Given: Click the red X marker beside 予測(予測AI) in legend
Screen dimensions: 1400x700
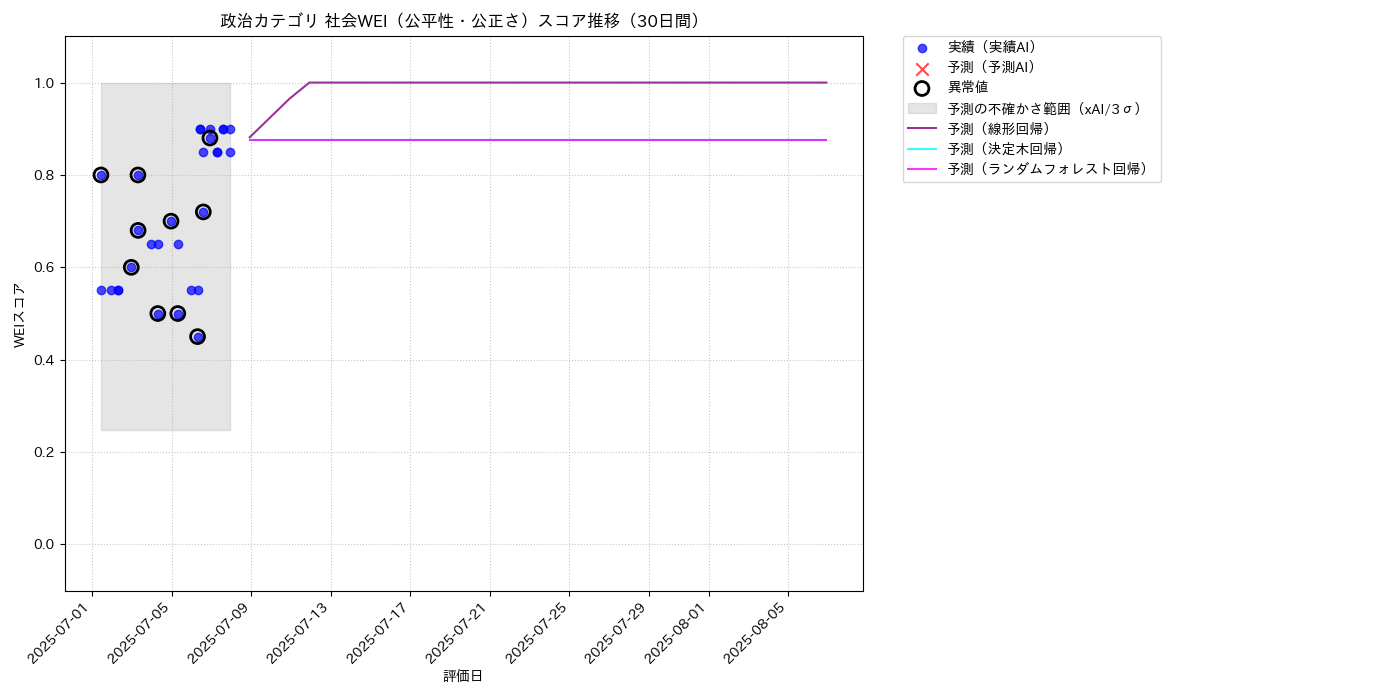Looking at the screenshot, I should (x=922, y=69).
